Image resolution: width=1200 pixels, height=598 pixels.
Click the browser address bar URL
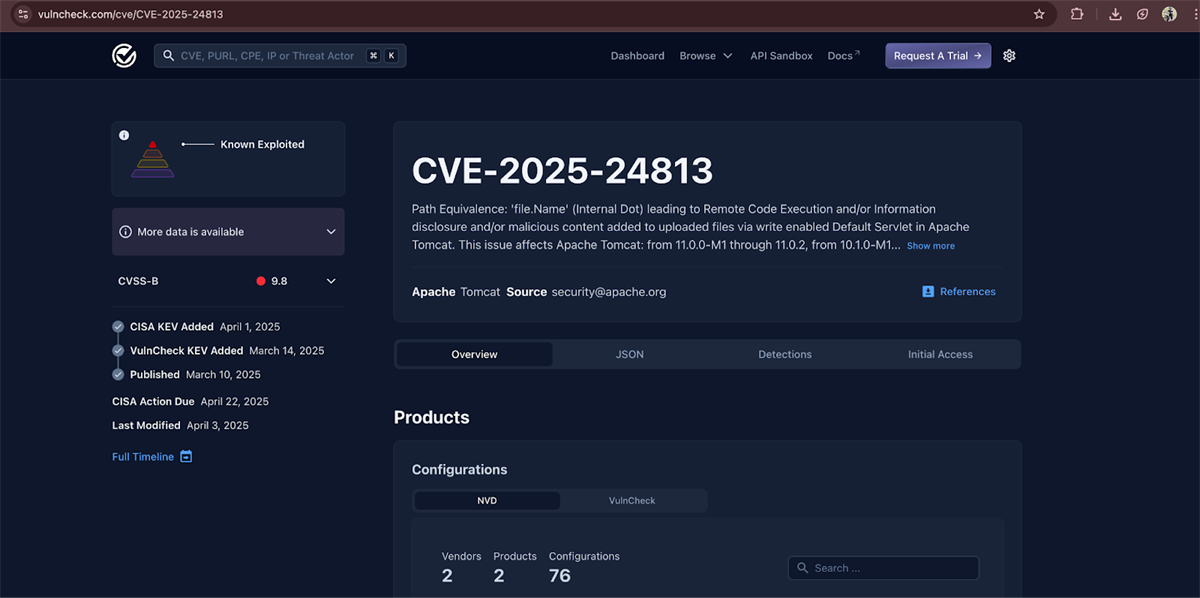pyautogui.click(x=130, y=14)
